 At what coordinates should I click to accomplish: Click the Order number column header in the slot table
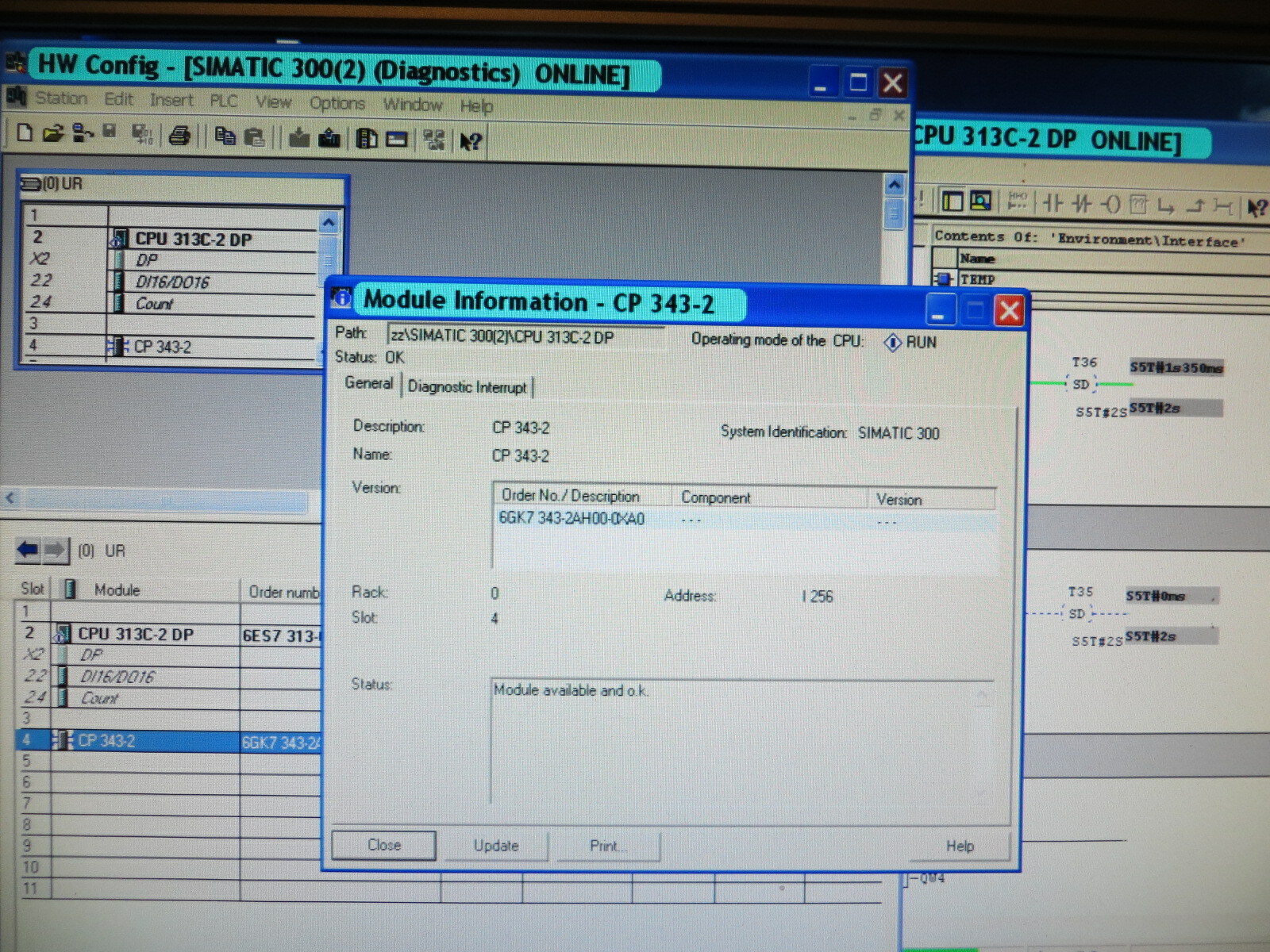283,592
